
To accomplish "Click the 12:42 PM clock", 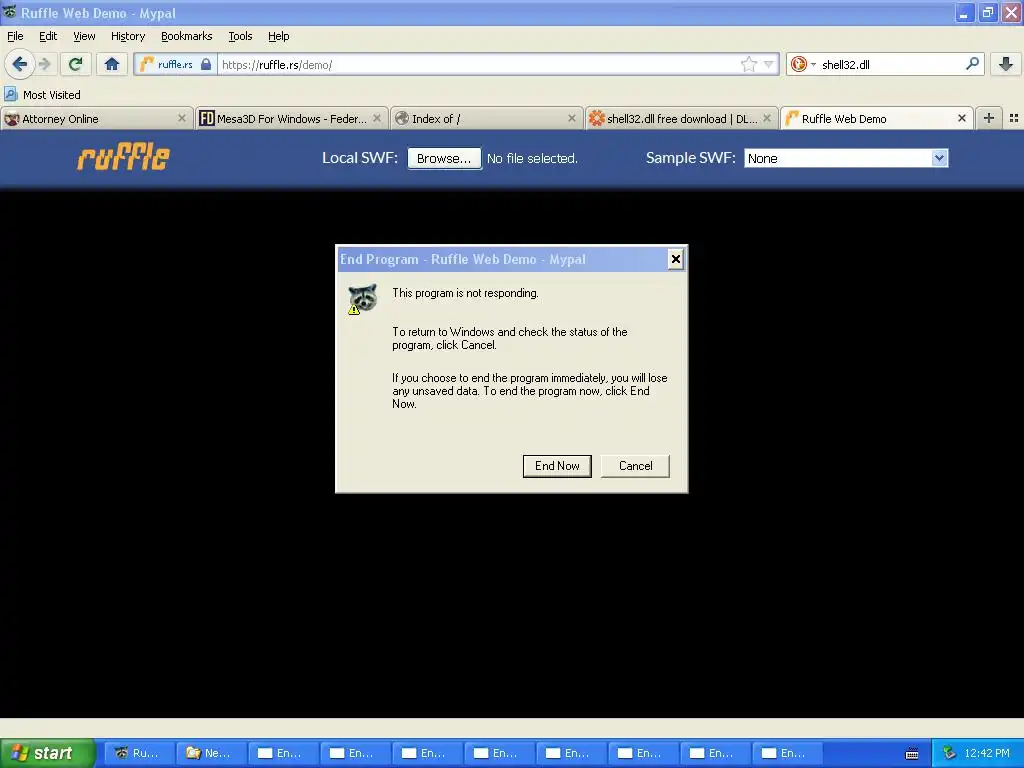I will coord(987,753).
